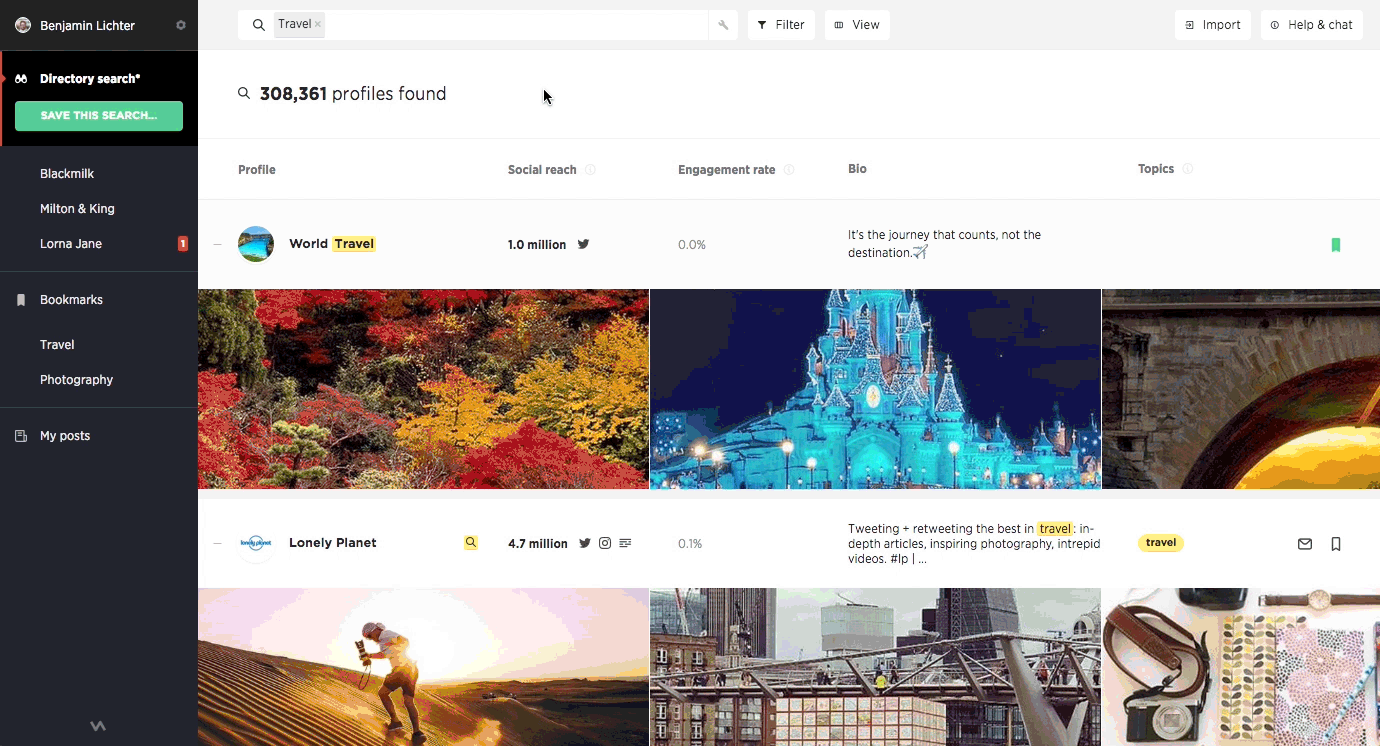Open Blackmilk saved search
Image resolution: width=1380 pixels, height=746 pixels.
tap(67, 174)
